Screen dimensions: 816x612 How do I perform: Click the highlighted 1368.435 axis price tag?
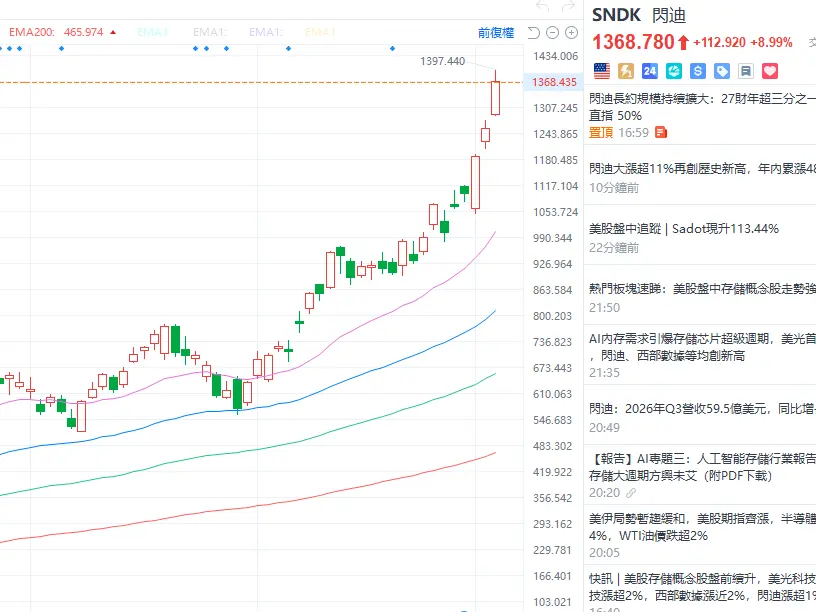pos(554,82)
